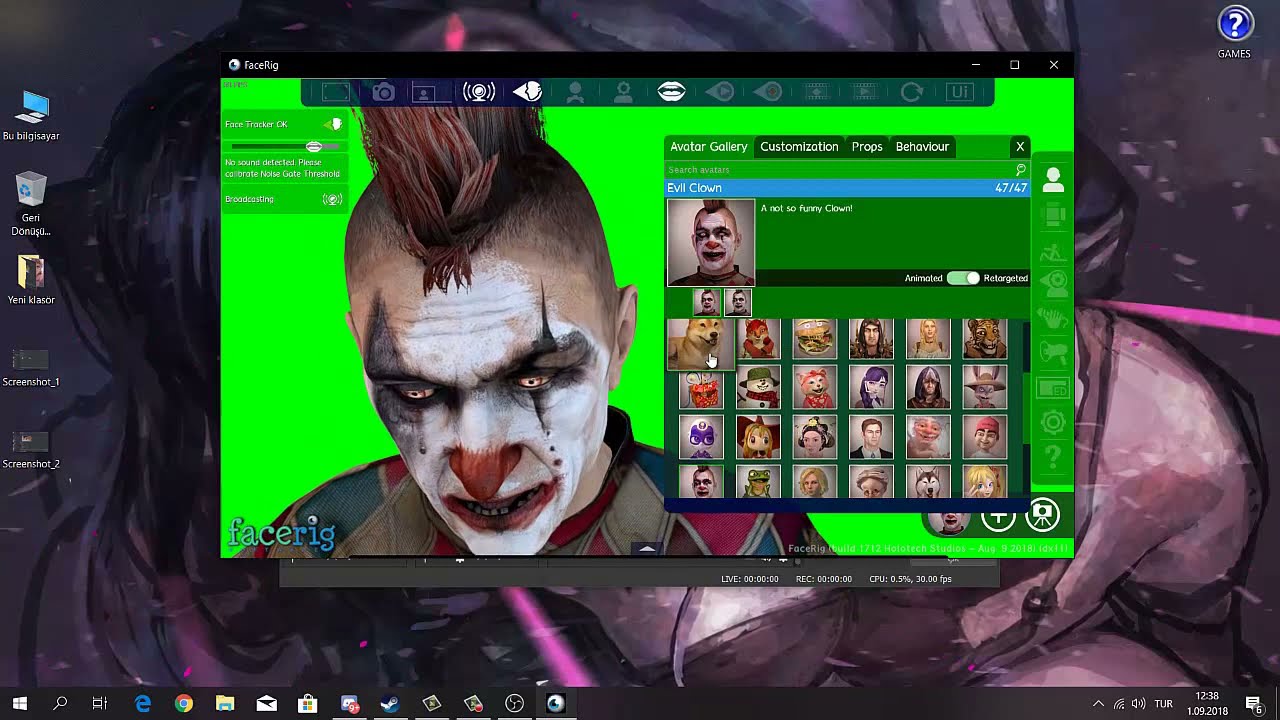Select Geri Dönüşüm recycle bin icon
This screenshot has width=1280, height=720.
31,205
